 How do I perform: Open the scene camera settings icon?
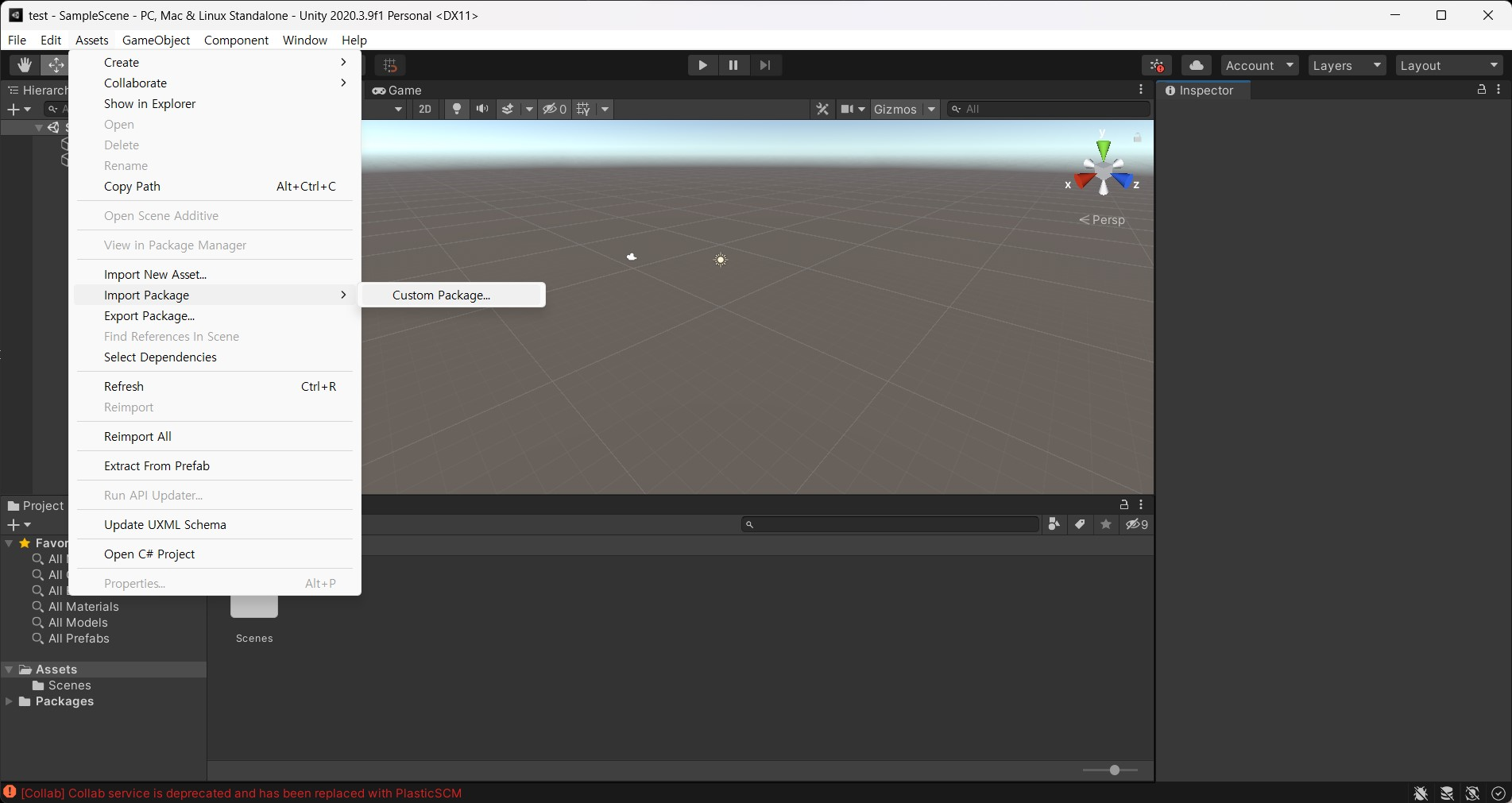[x=853, y=109]
